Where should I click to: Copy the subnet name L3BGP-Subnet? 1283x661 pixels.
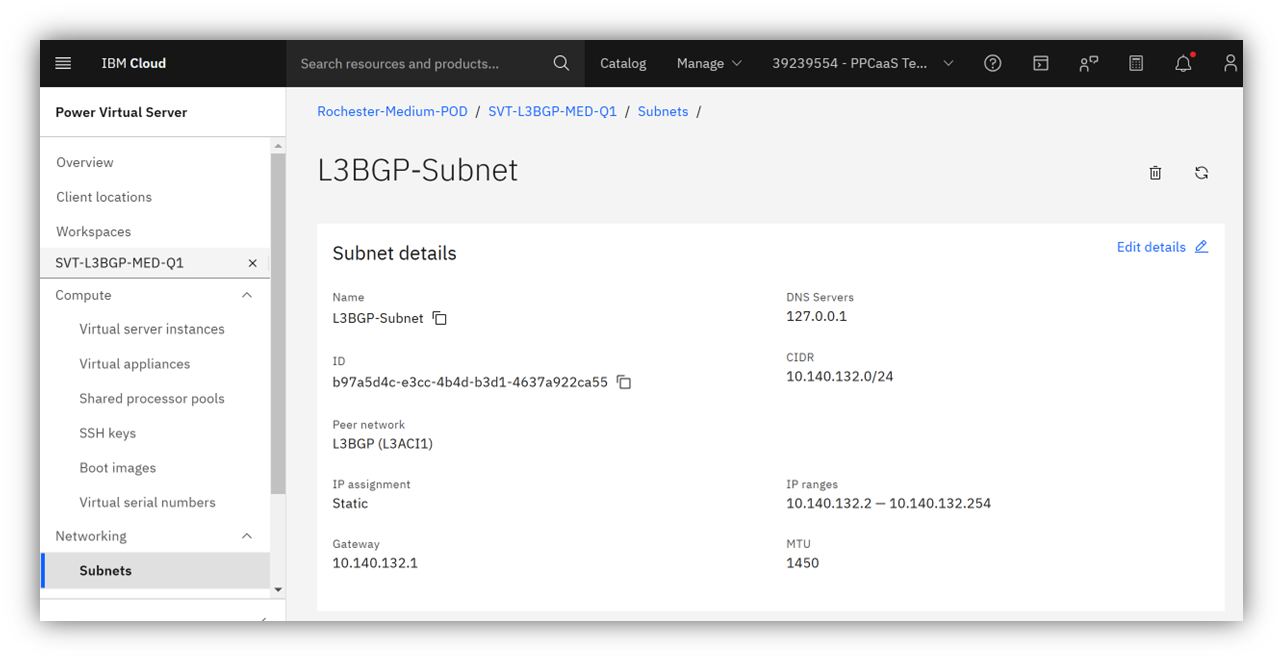(x=439, y=318)
